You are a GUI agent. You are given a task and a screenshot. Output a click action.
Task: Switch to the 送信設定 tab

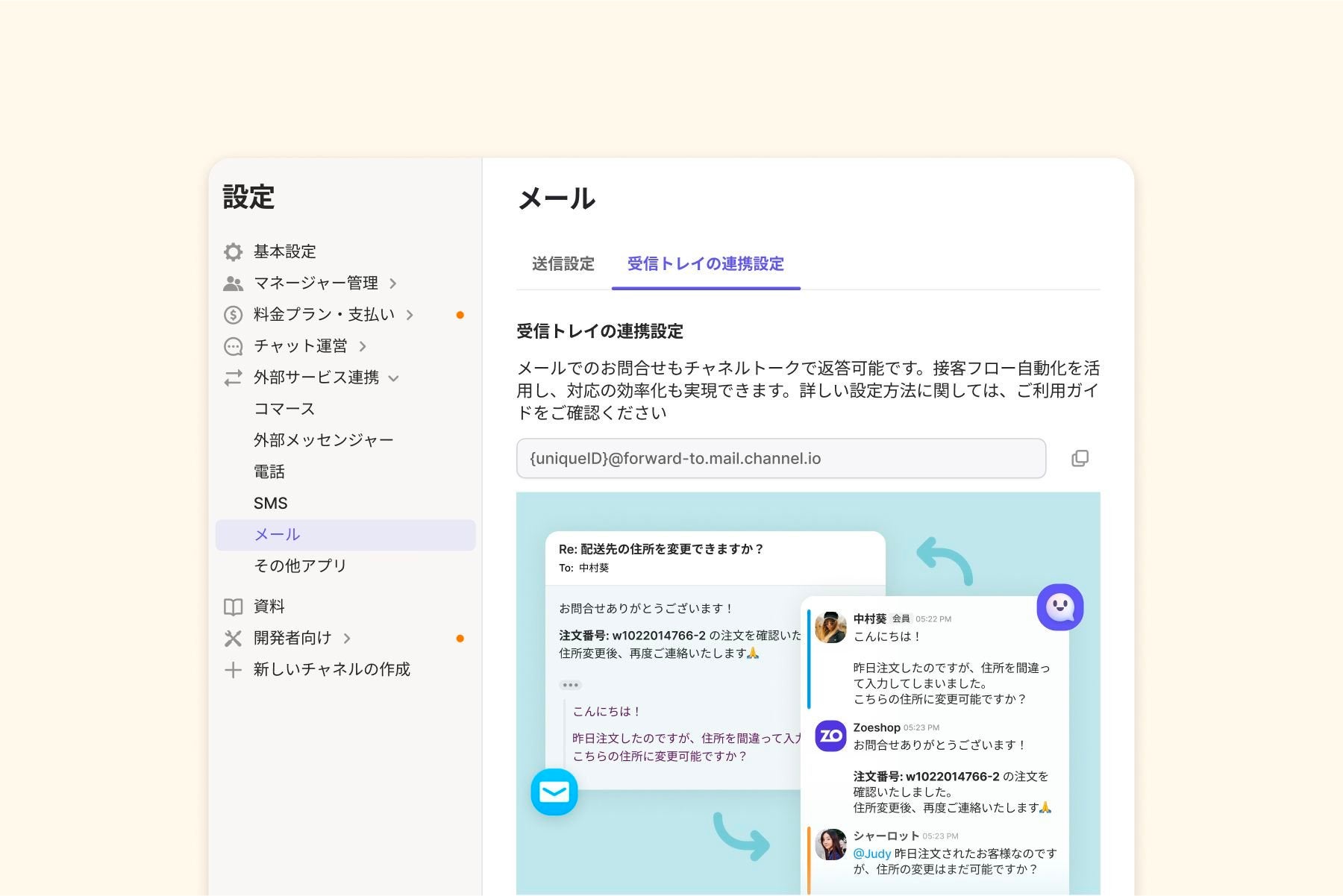coord(563,264)
